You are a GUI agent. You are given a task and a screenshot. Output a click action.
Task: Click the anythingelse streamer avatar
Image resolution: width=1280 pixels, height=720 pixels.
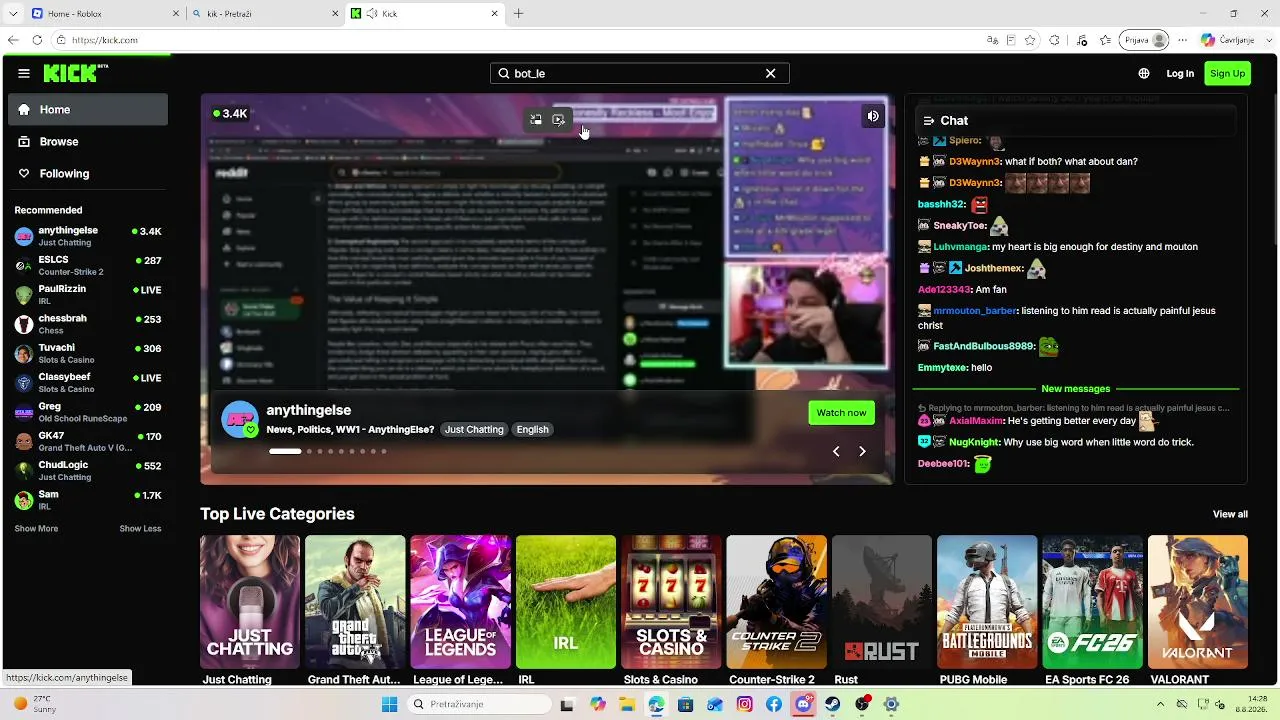click(240, 420)
